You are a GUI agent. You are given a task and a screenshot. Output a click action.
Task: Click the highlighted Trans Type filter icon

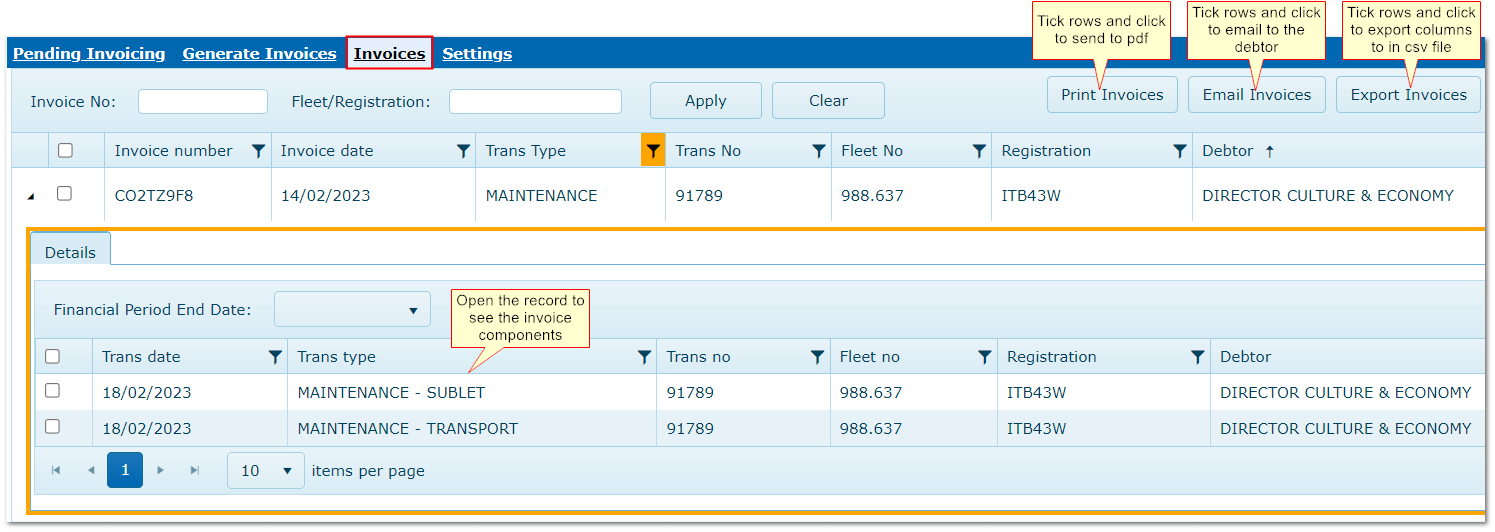(653, 151)
